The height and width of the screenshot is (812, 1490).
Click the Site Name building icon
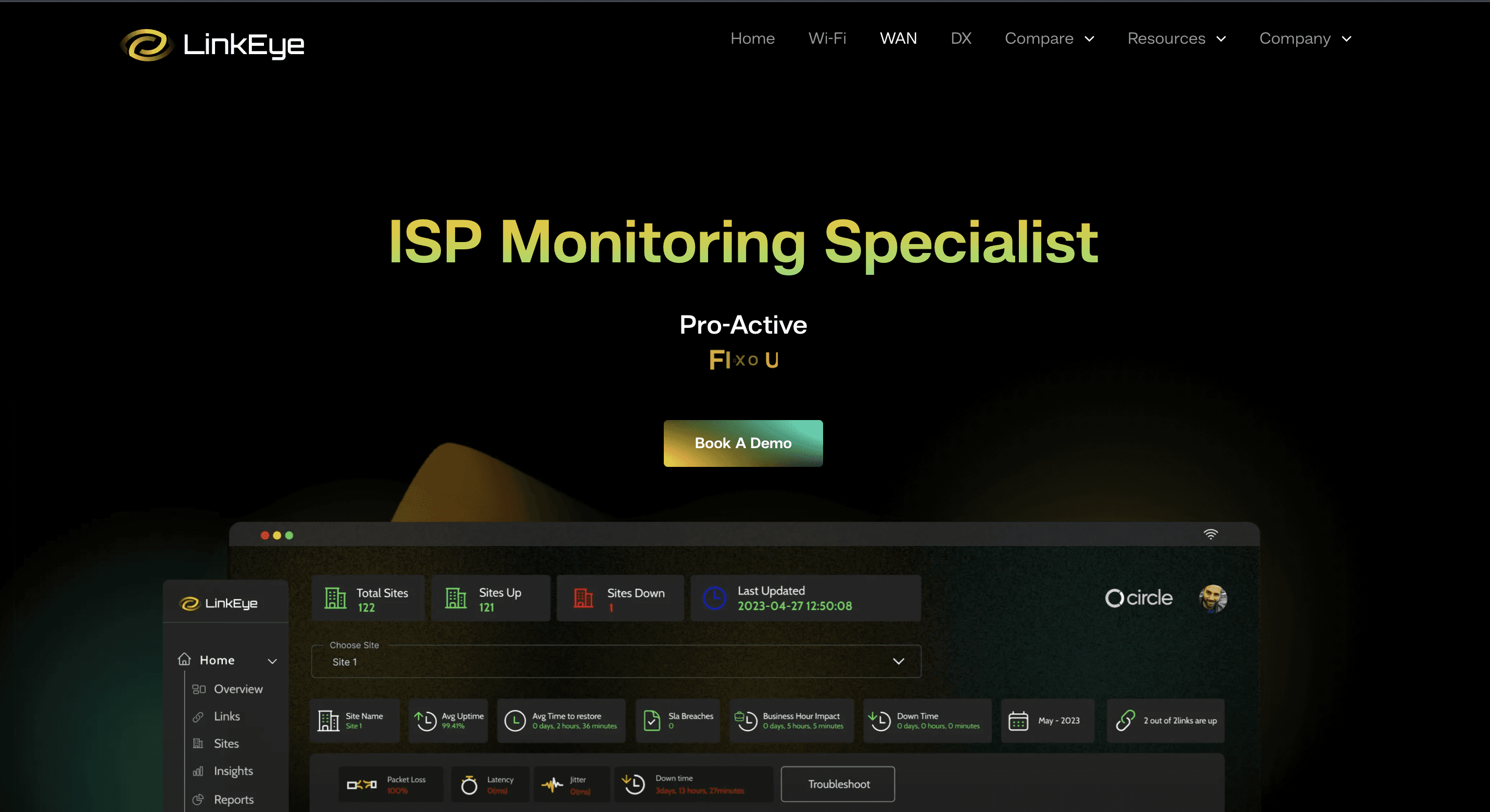tap(329, 720)
